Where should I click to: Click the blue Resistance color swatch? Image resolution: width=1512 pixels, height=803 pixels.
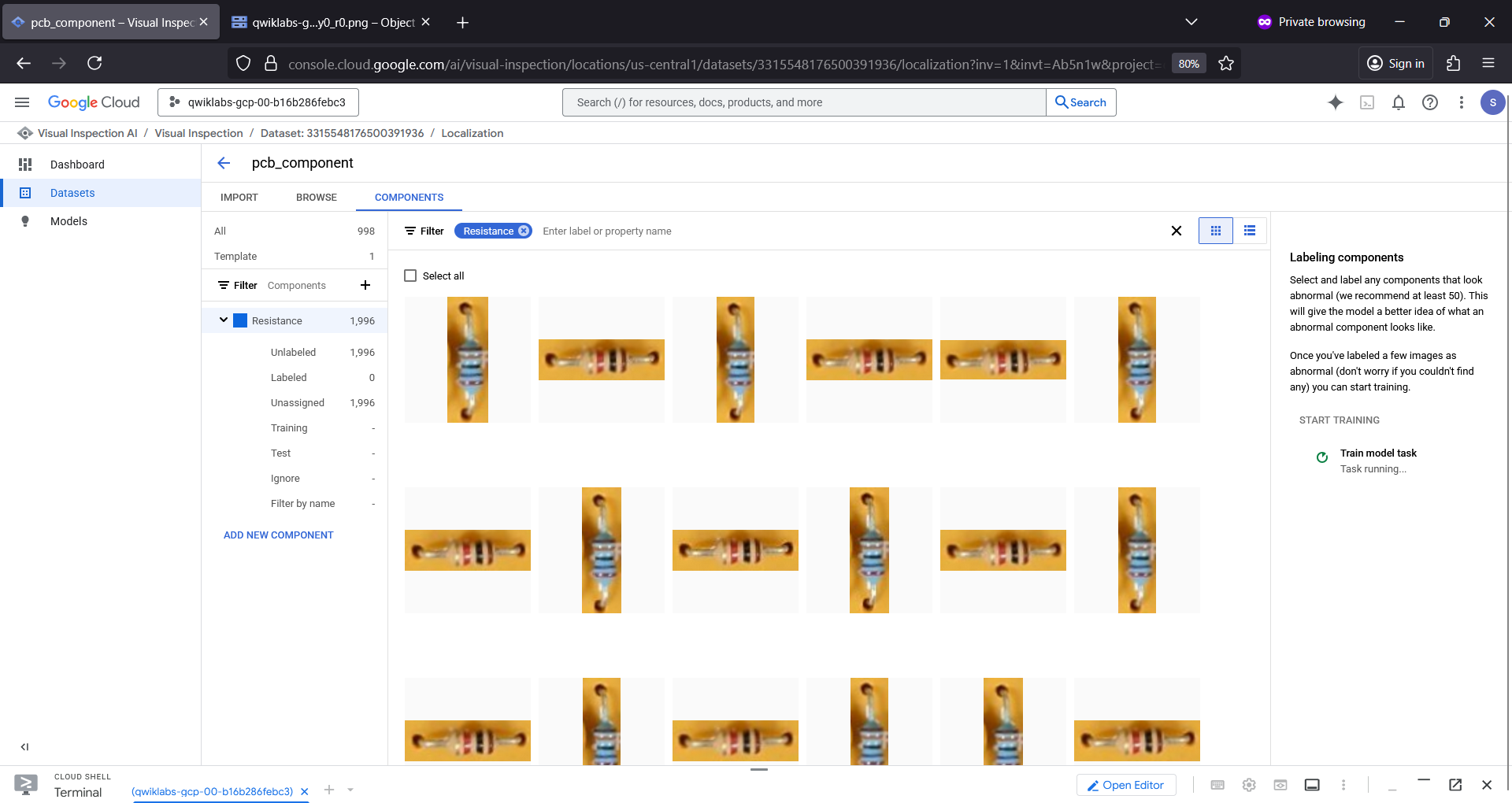(240, 320)
